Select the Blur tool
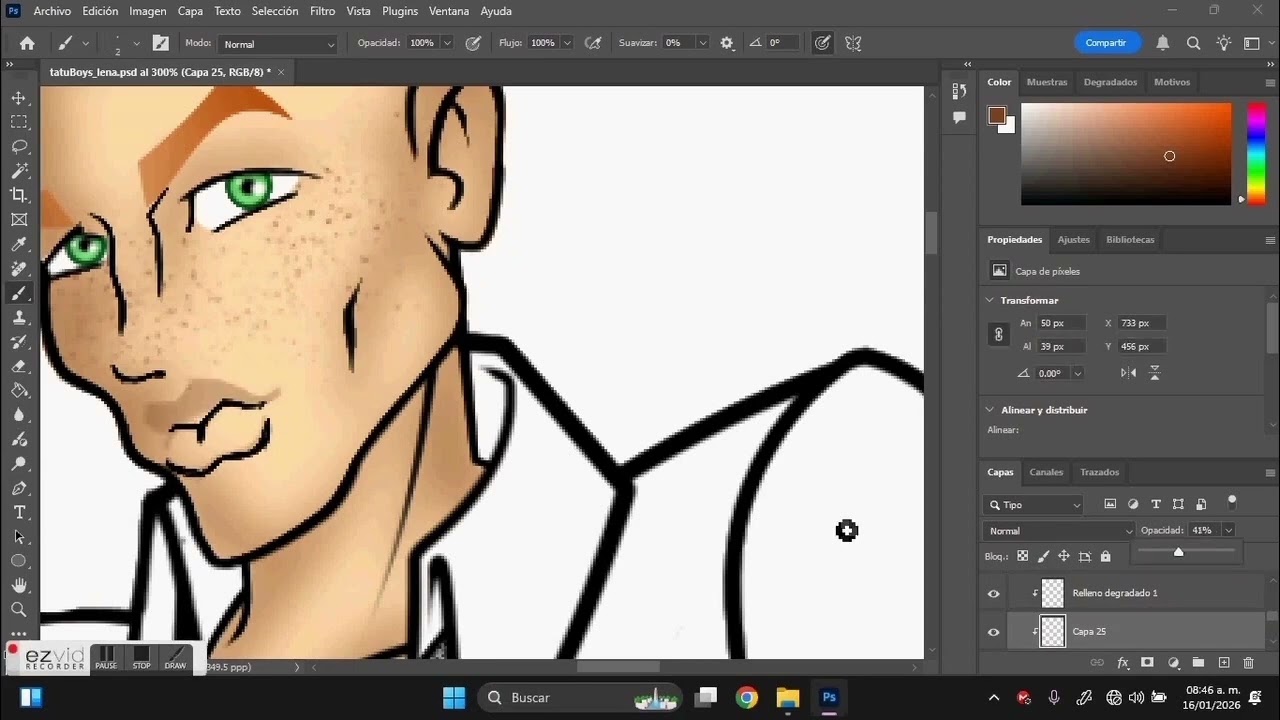 19,415
